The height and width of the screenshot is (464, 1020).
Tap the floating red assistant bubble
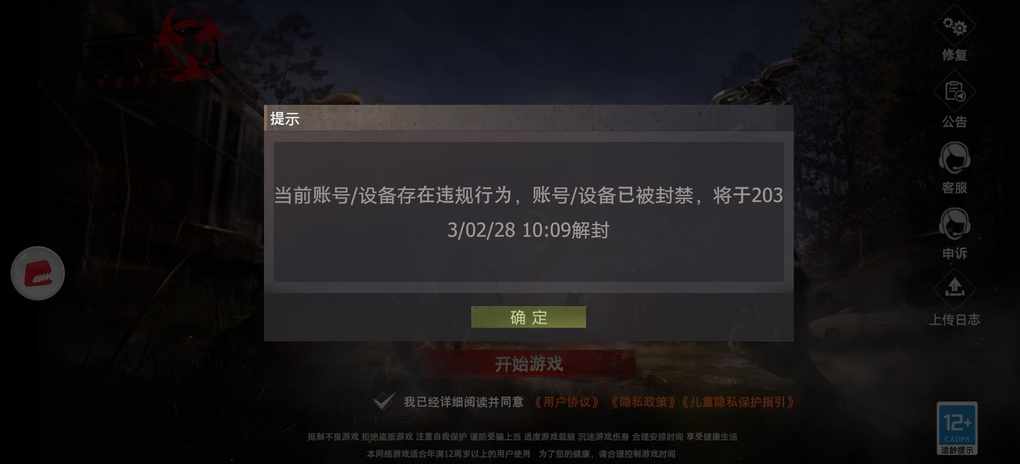38,273
